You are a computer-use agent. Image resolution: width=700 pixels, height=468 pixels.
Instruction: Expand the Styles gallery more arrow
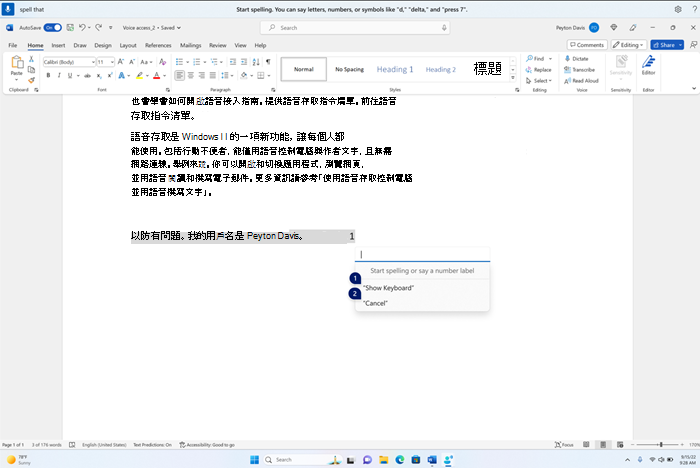tap(513, 78)
